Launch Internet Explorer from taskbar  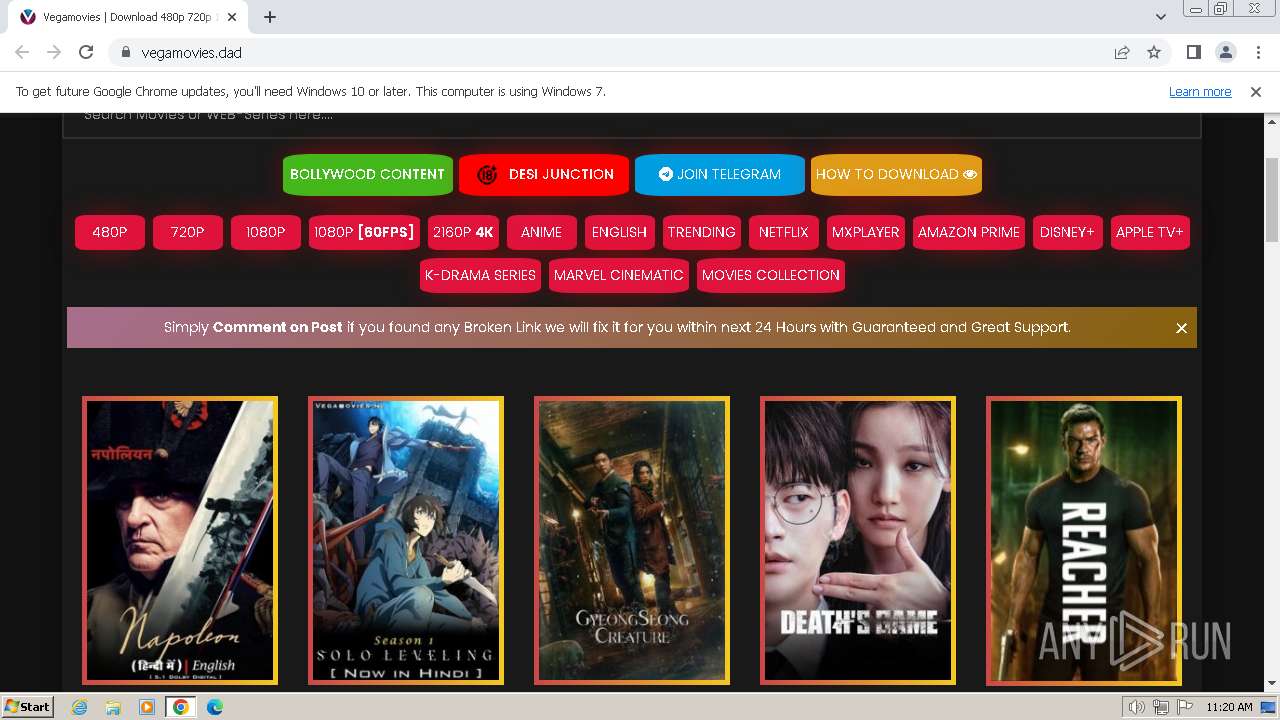click(79, 707)
